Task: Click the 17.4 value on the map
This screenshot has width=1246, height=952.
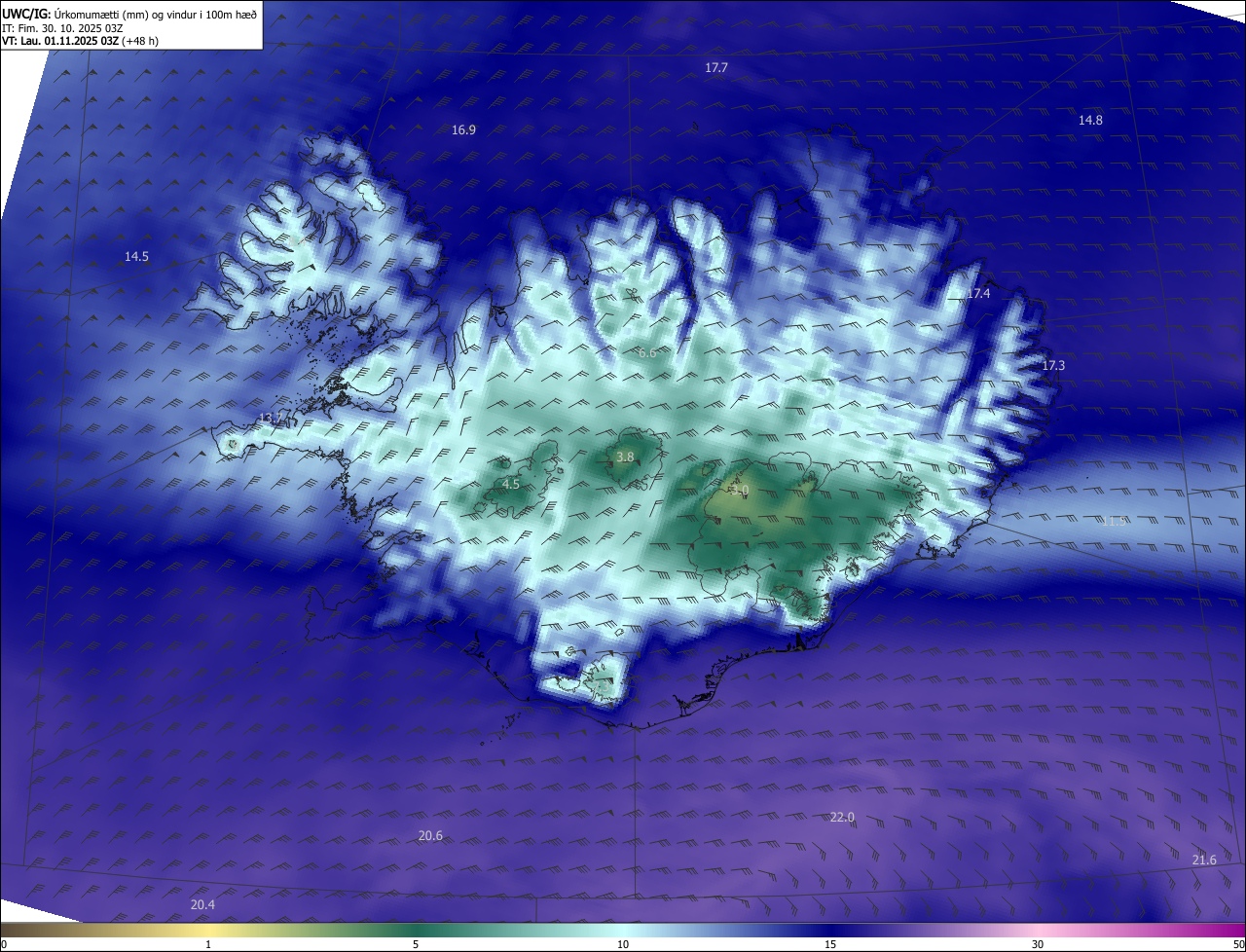Action: [978, 294]
